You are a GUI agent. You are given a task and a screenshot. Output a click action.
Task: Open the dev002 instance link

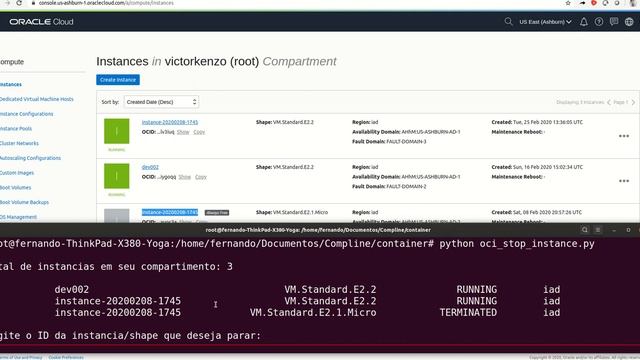click(150, 167)
